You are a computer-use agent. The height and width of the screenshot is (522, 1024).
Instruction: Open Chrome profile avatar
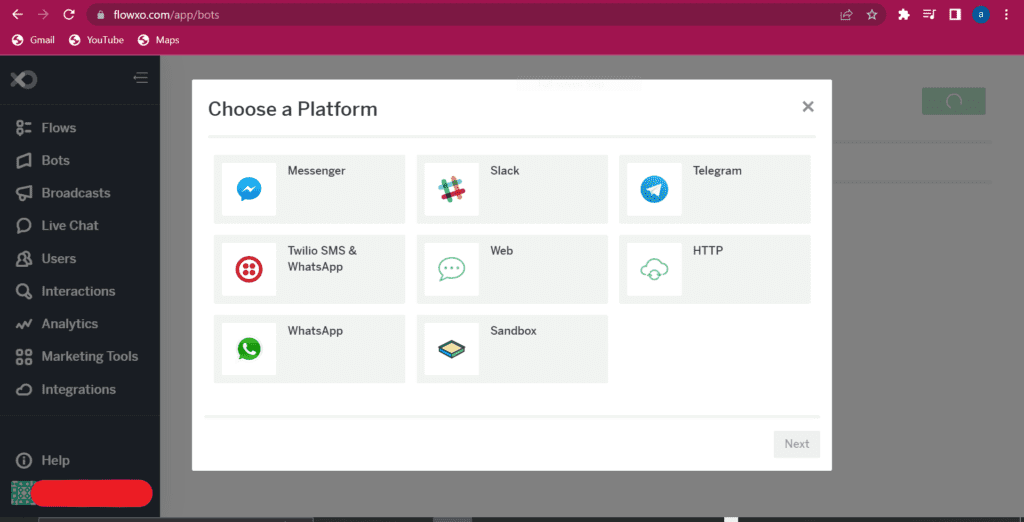click(980, 14)
